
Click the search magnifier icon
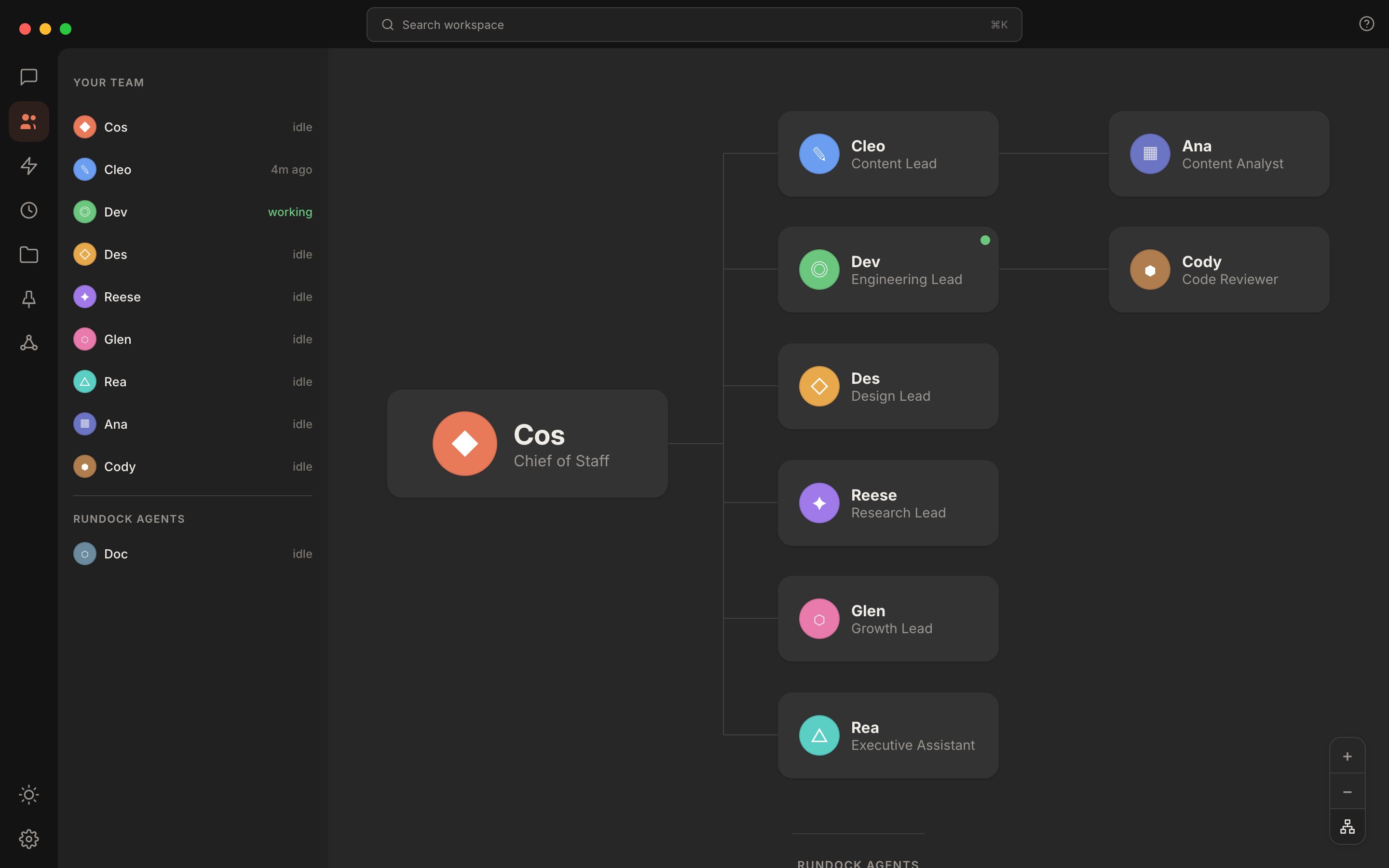[387, 25]
